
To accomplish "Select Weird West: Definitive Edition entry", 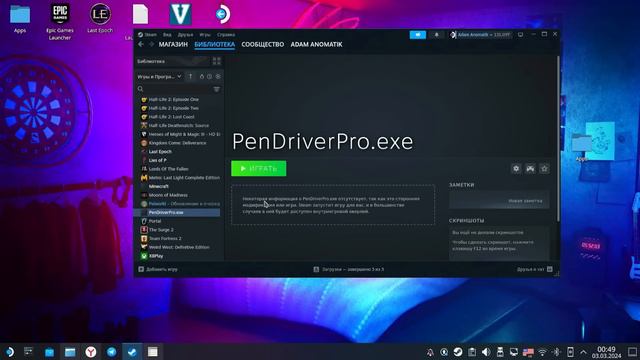I will click(178, 247).
